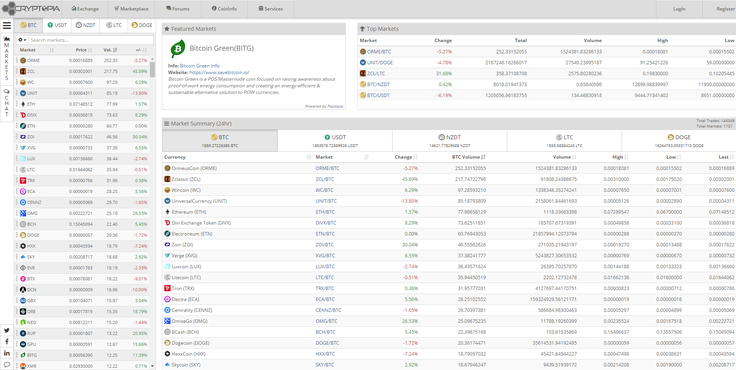Sort the left market list by the +/- column
Image resolution: width=736 pixels, height=370 pixels.
140,50
